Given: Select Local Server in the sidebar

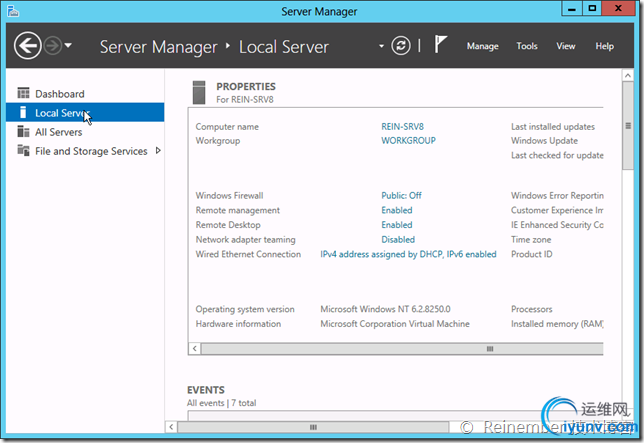Looking at the screenshot, I should click(85, 112).
